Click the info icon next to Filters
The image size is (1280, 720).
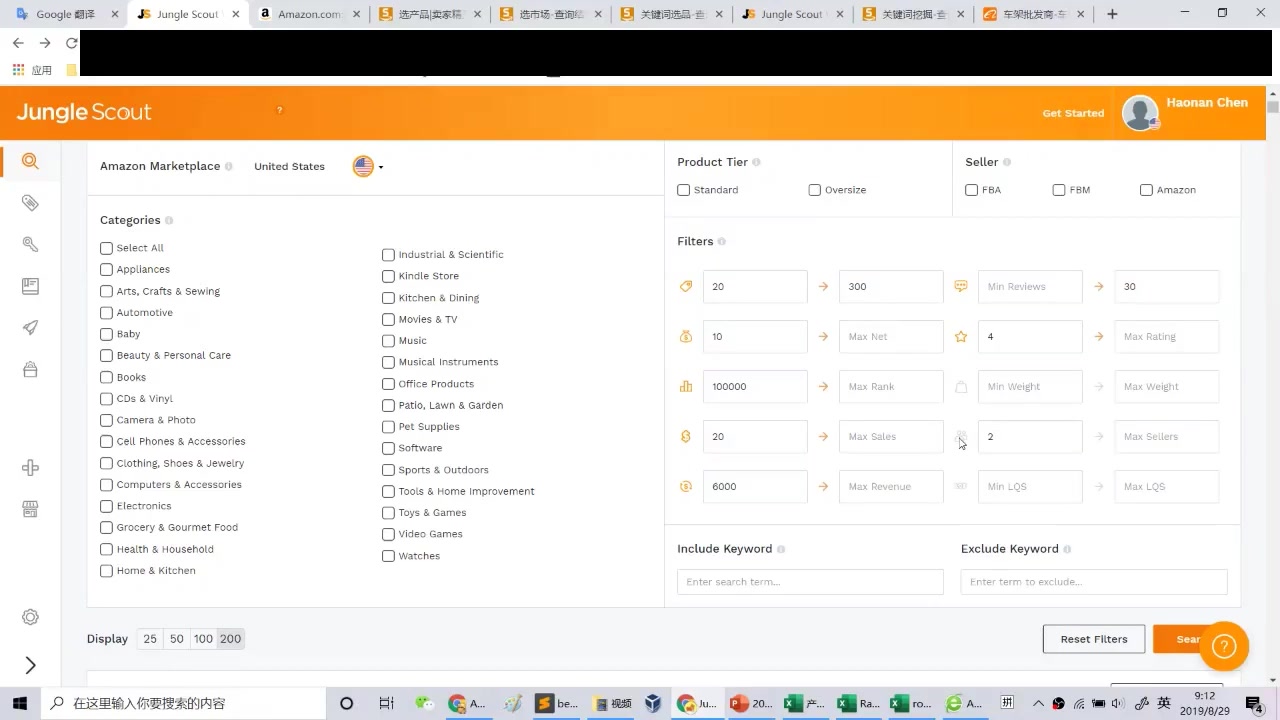(722, 242)
